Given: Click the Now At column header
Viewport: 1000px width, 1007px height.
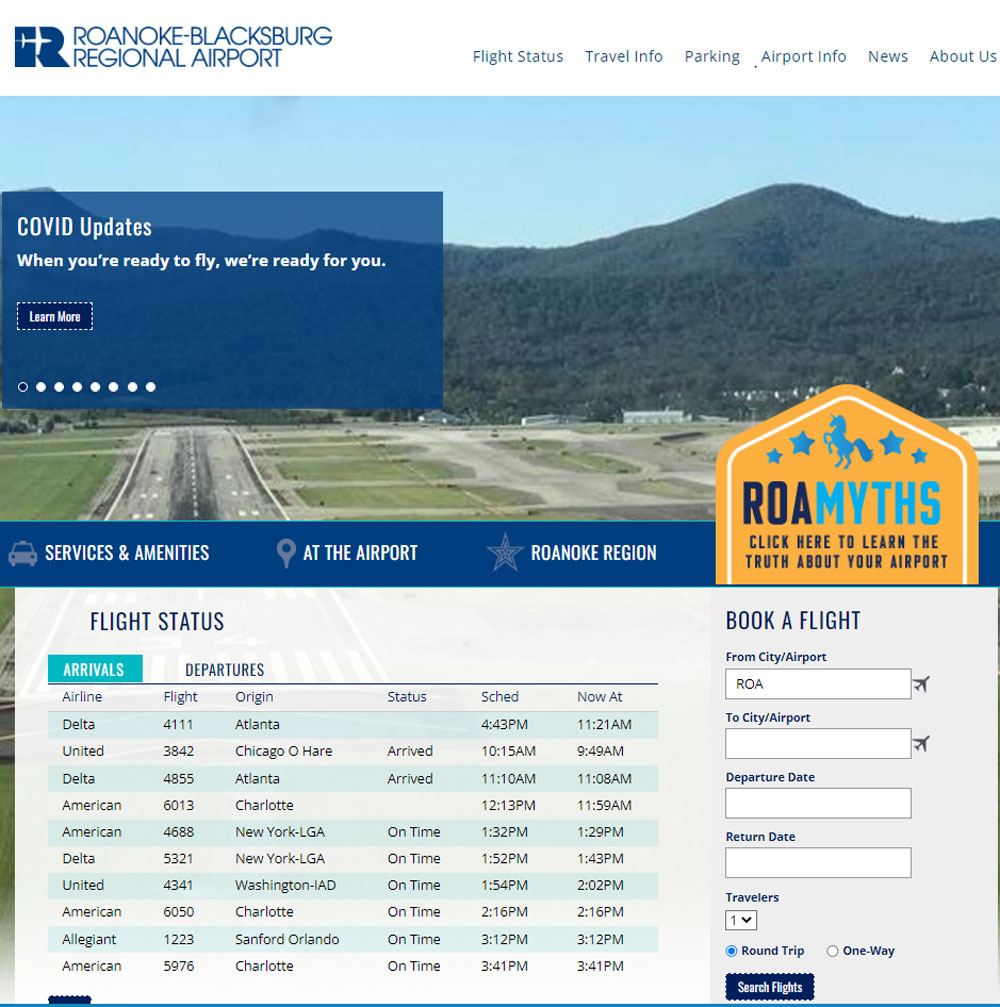Looking at the screenshot, I should pyautogui.click(x=599, y=697).
